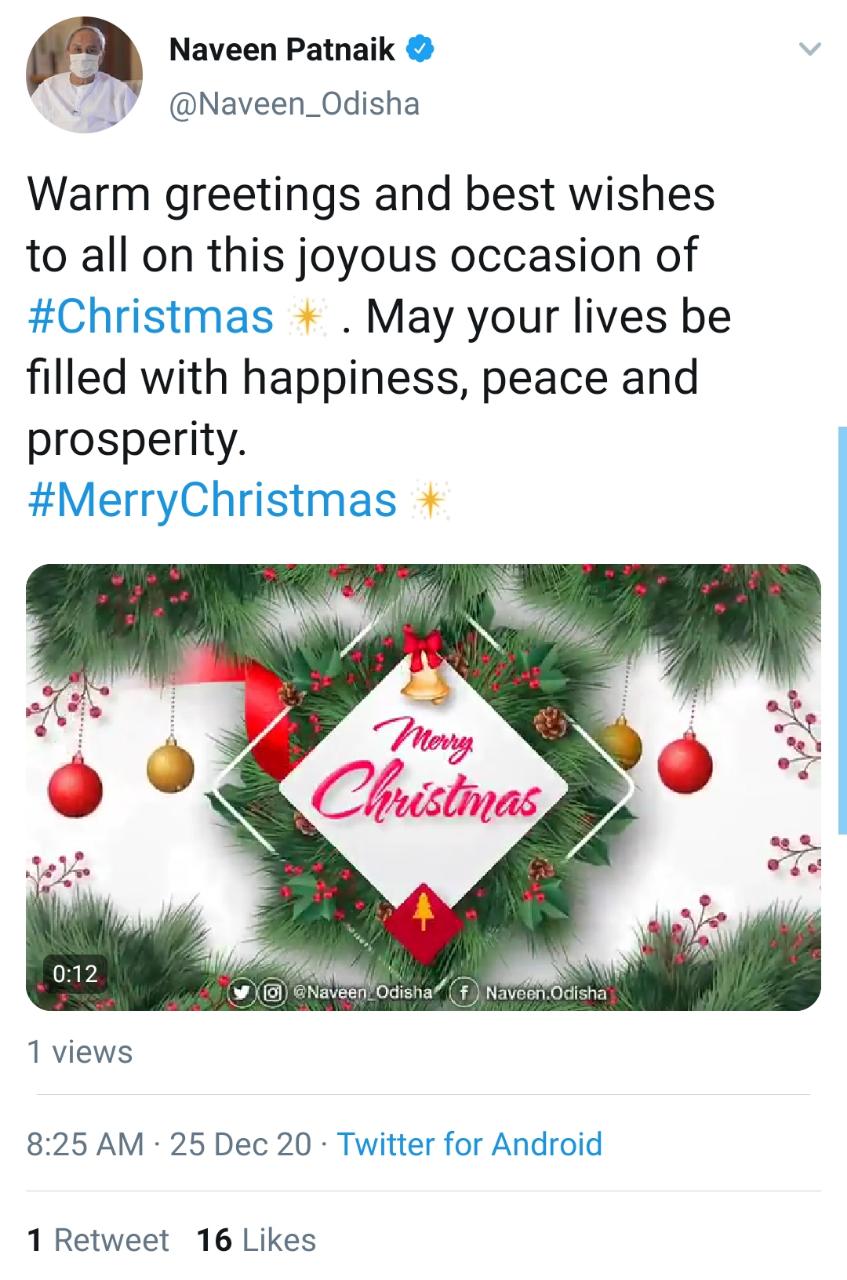Click the 1 views count
Image resolution: width=847 pixels, height=1280 pixels.
80,1052
